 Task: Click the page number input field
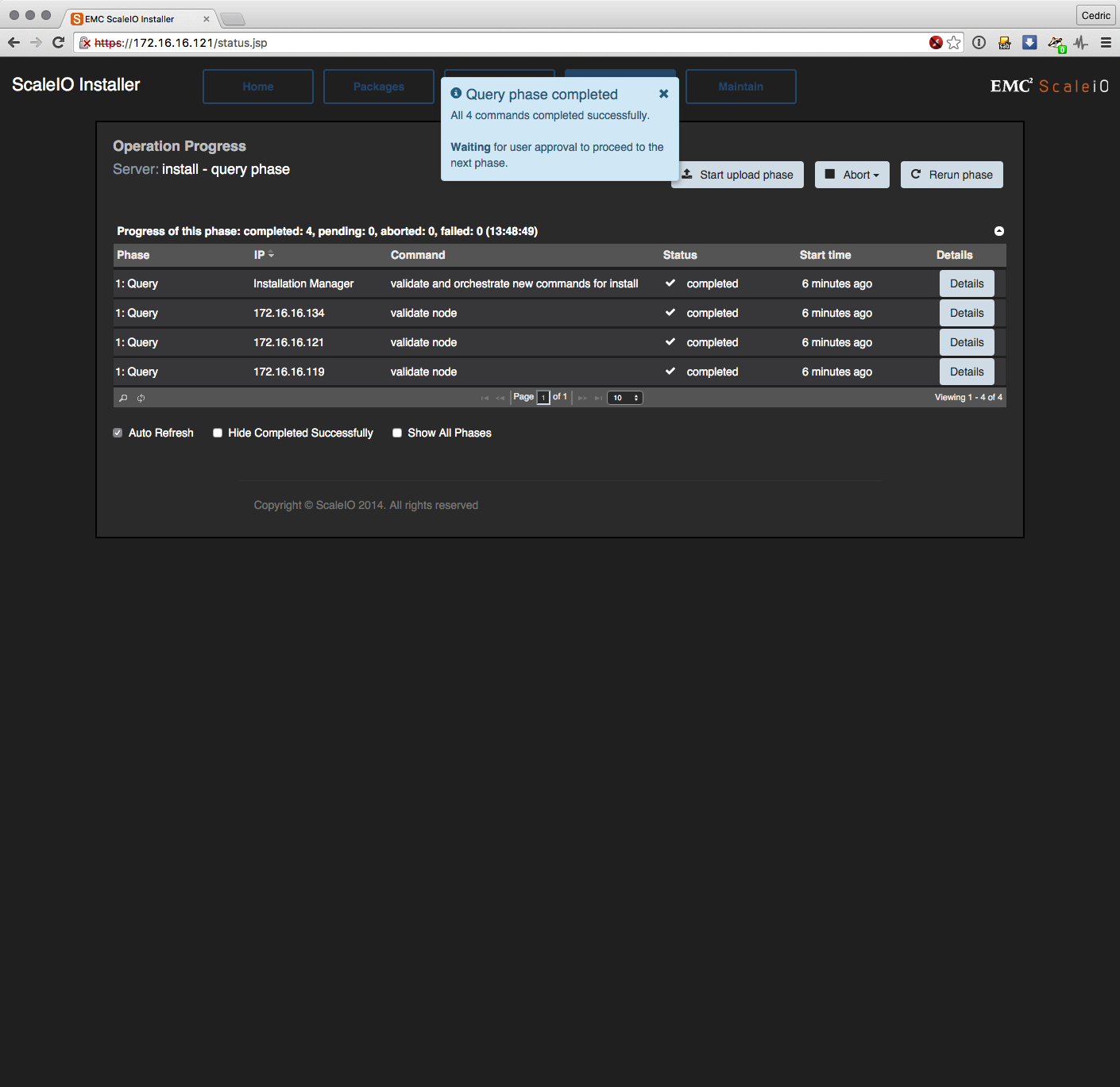[x=543, y=398]
